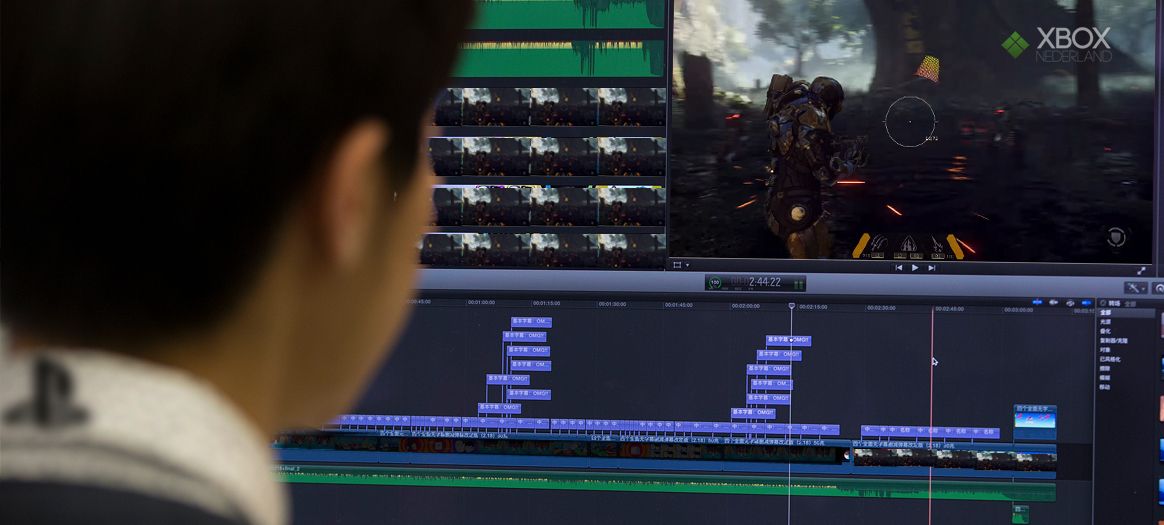This screenshot has height=525, width=1164.
Task: Select the 对象 transitions category
Action: coord(1105,350)
